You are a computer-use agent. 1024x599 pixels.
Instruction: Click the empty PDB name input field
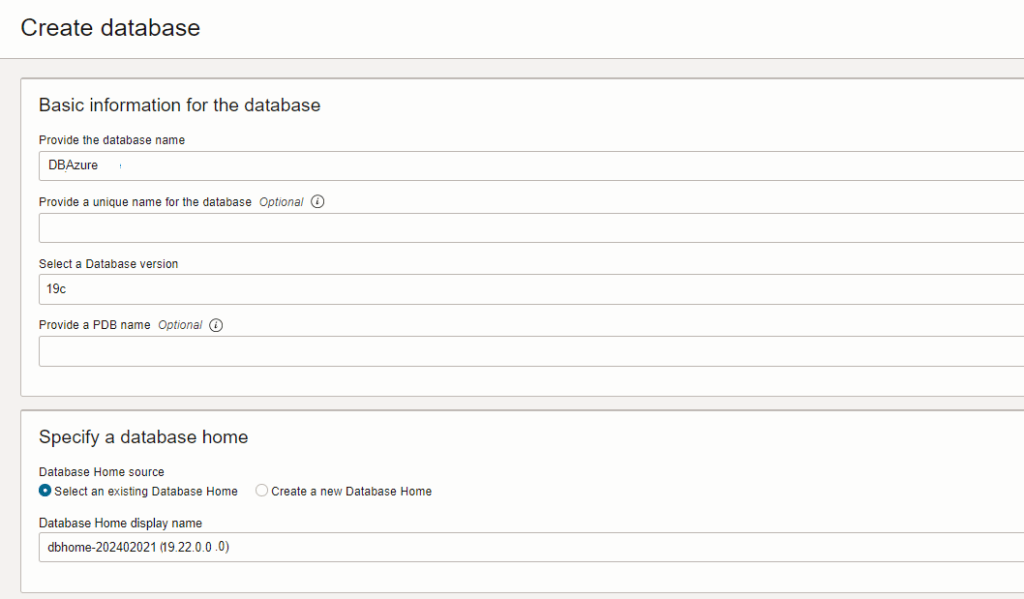[530, 352]
